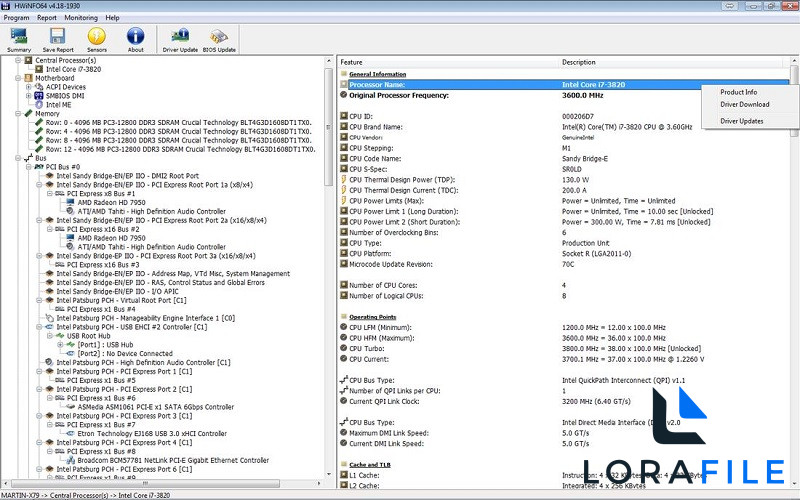Select [Port1] : USB Hub entry
The height and width of the screenshot is (500, 800).
105,344
